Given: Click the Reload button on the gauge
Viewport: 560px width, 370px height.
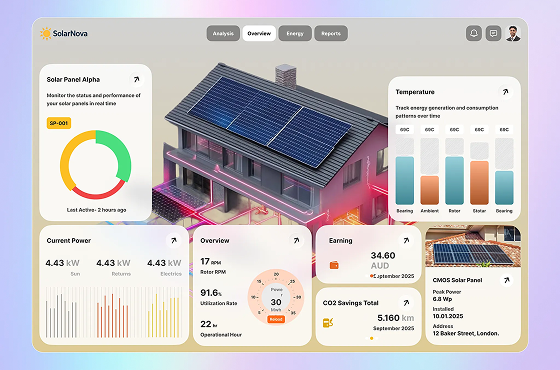Looking at the screenshot, I should [x=276, y=319].
